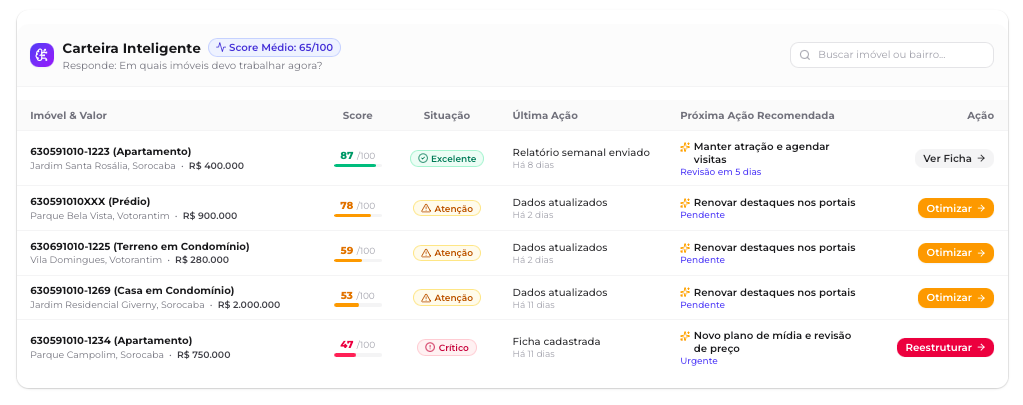Select property 630591010-1269 (Casa em Condomínio)
Viewport: 1023px width, 405px height.
pos(132,291)
